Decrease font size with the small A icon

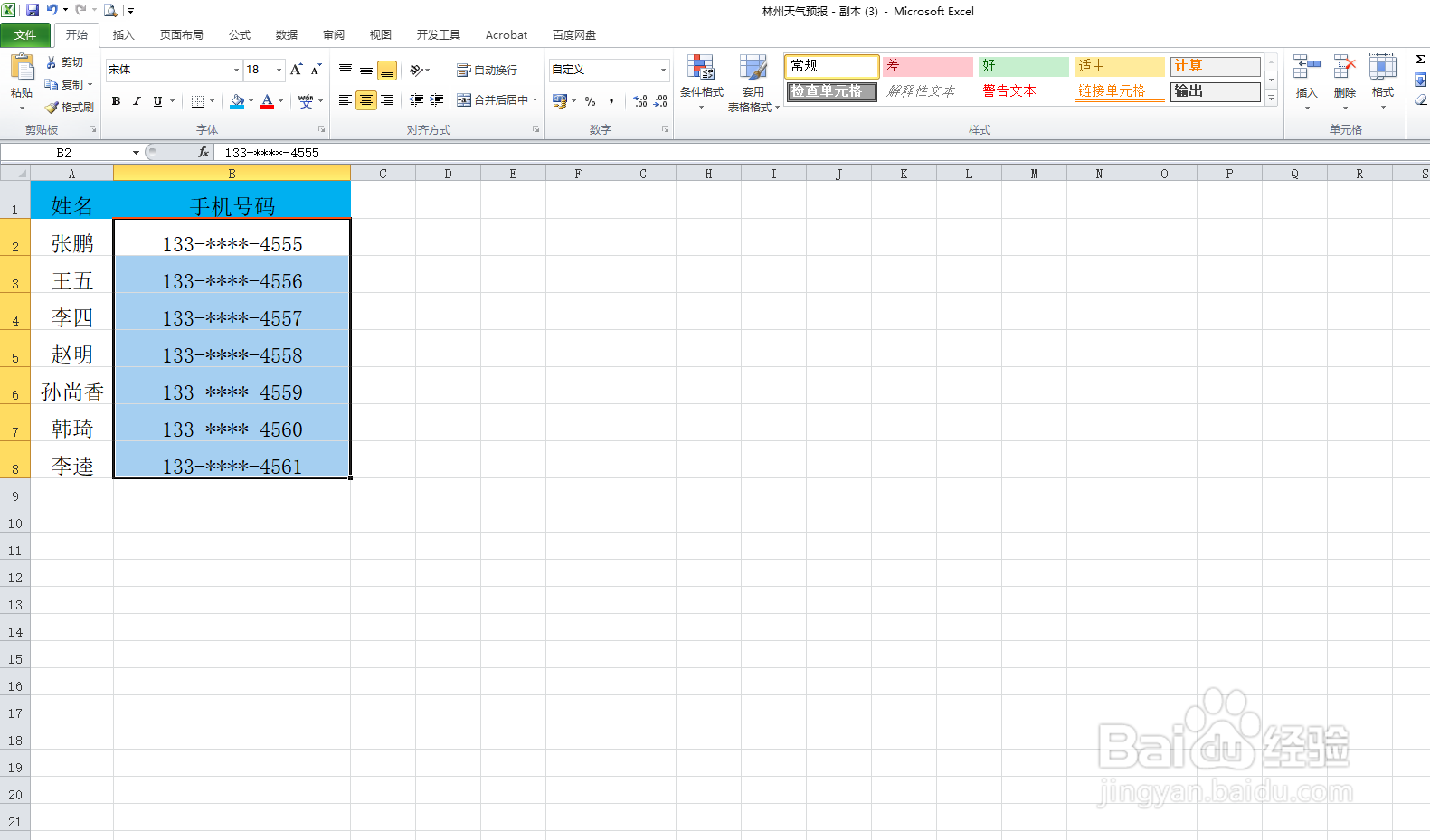[316, 70]
